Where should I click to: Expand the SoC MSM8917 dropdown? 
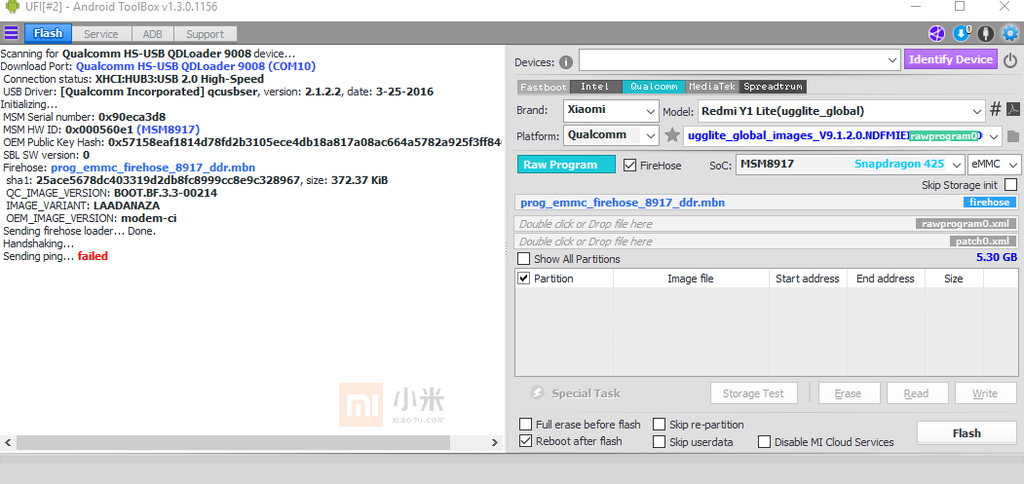click(x=850, y=165)
